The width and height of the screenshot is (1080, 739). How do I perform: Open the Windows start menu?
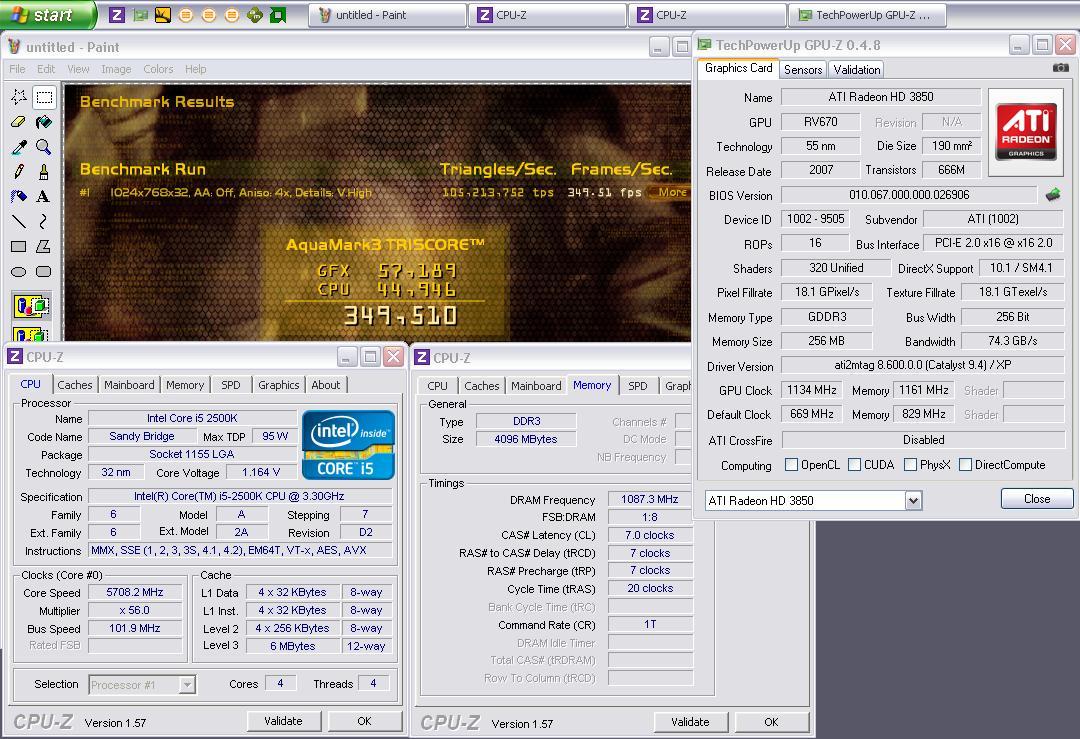point(47,14)
